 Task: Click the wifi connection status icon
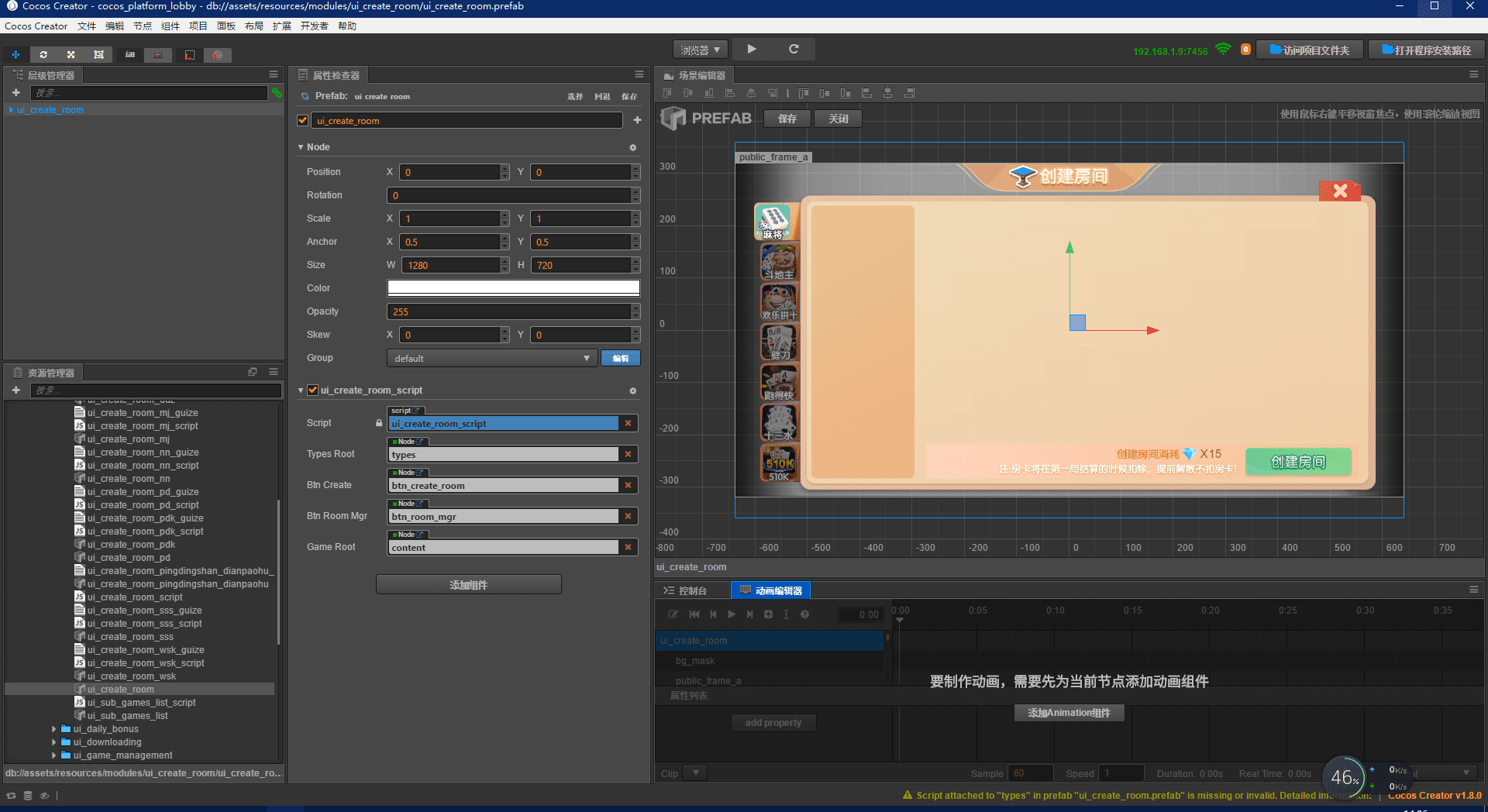[1223, 50]
